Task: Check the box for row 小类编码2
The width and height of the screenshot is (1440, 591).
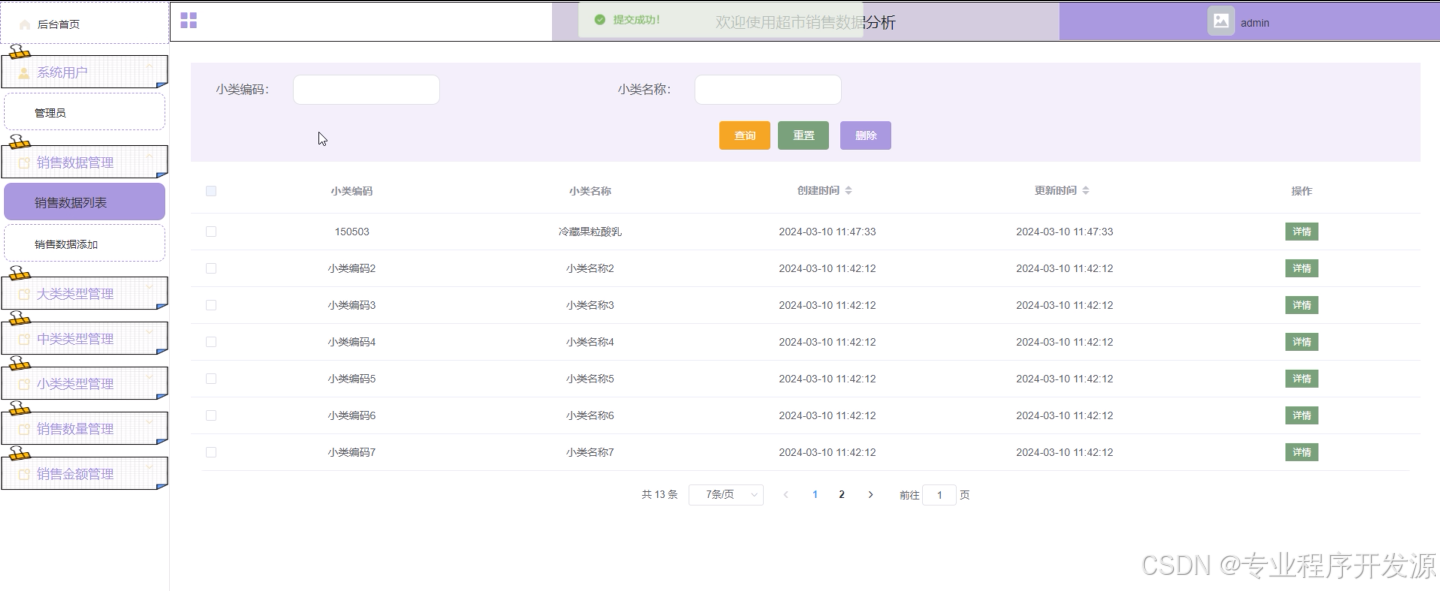Action: [x=211, y=268]
